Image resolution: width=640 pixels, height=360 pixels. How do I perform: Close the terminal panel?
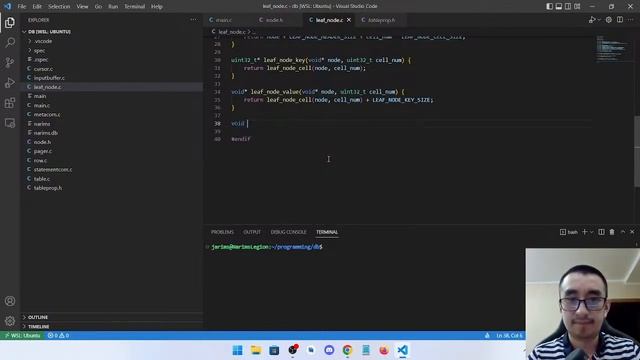[632, 232]
